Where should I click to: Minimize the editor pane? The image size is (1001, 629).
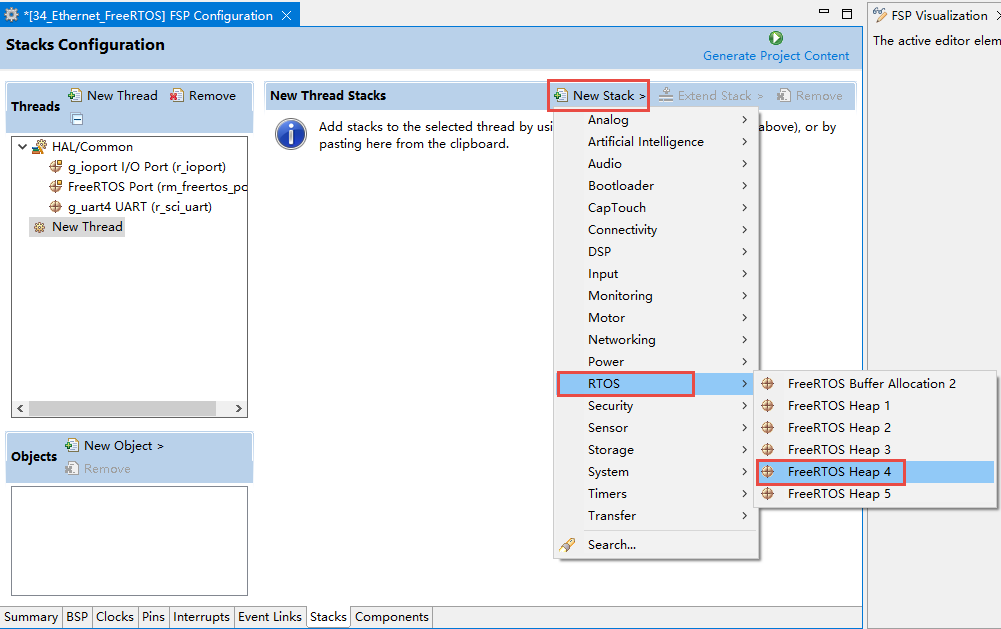coord(824,11)
